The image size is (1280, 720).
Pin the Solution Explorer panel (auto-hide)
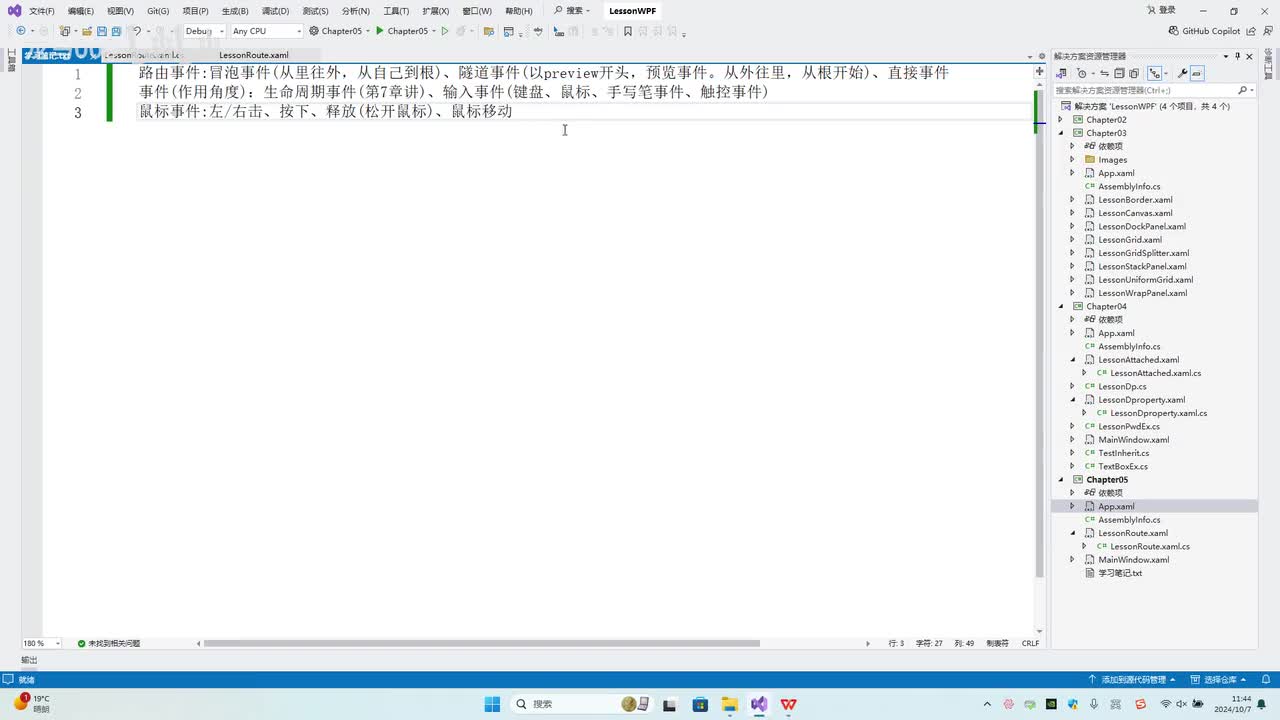(x=1237, y=56)
